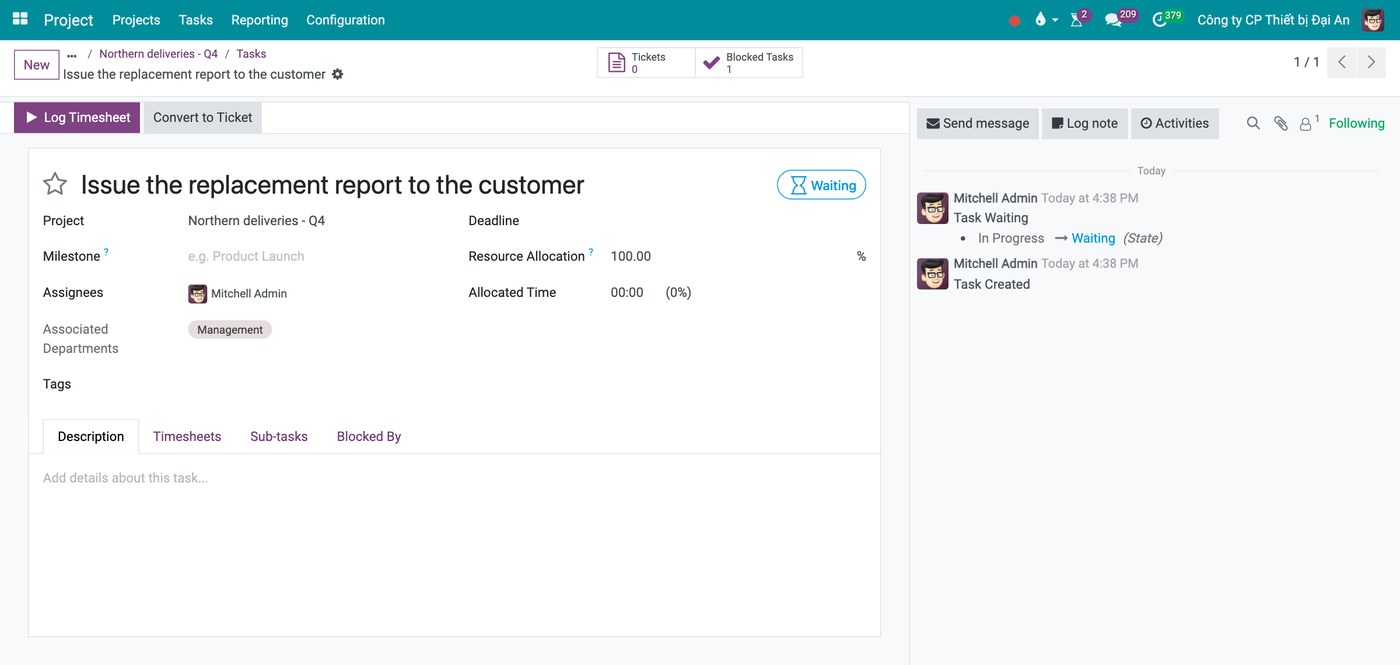The width and height of the screenshot is (1400, 665).
Task: Go to the next record arrow
Action: [x=1372, y=62]
